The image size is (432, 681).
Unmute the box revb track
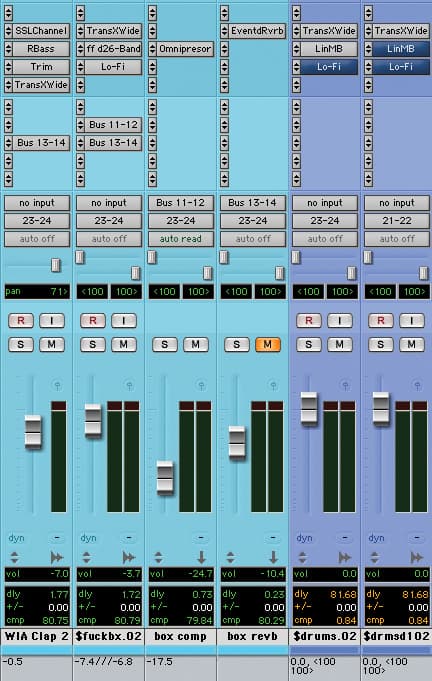coord(267,345)
